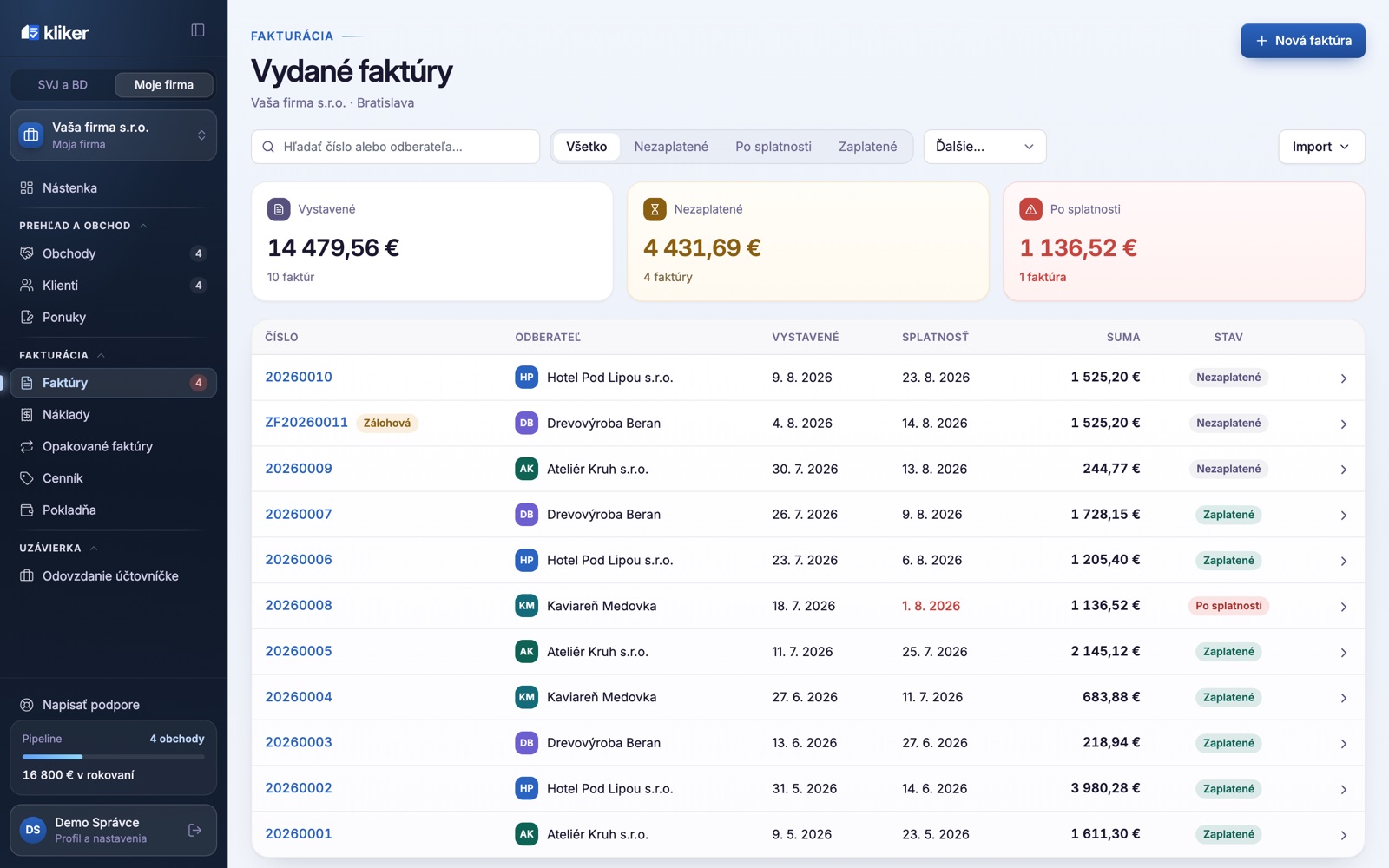1389x868 pixels.
Task: Open the Vaša firma s.r.o. company selector
Action: pos(113,135)
